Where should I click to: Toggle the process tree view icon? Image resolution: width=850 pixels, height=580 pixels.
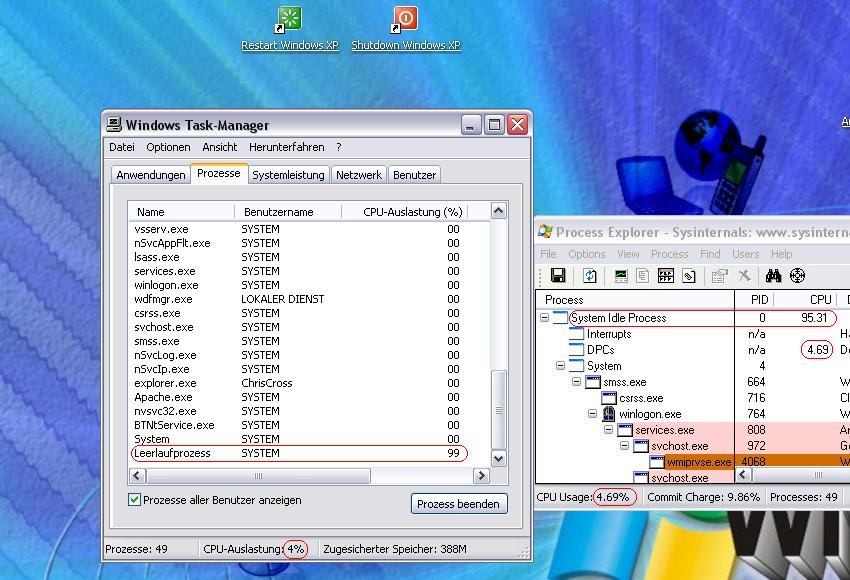click(x=642, y=275)
